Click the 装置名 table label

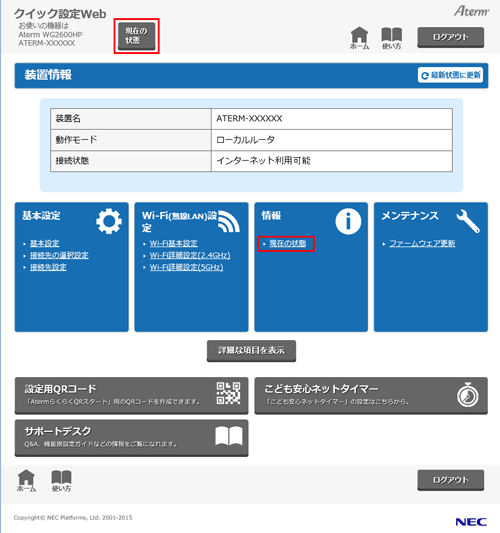pyautogui.click(x=68, y=119)
